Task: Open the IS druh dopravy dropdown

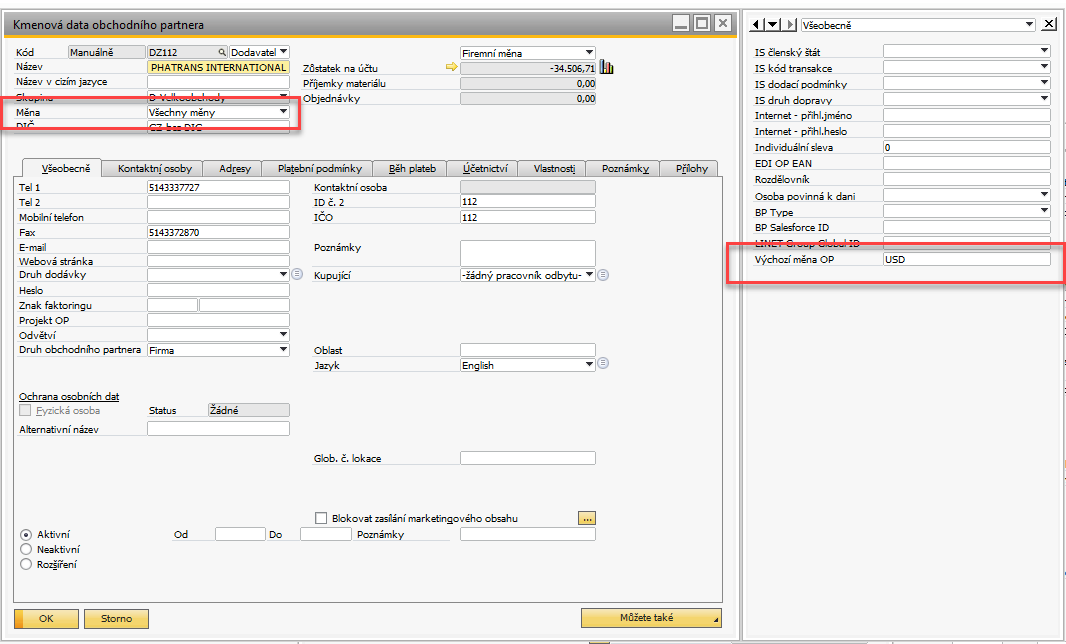Action: (1044, 99)
